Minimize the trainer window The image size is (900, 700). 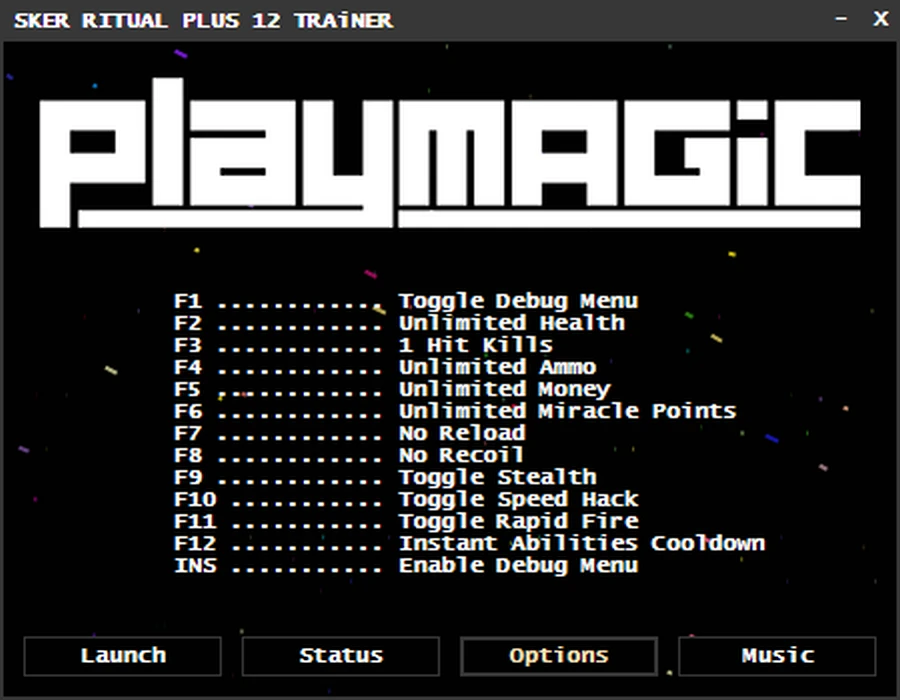841,19
